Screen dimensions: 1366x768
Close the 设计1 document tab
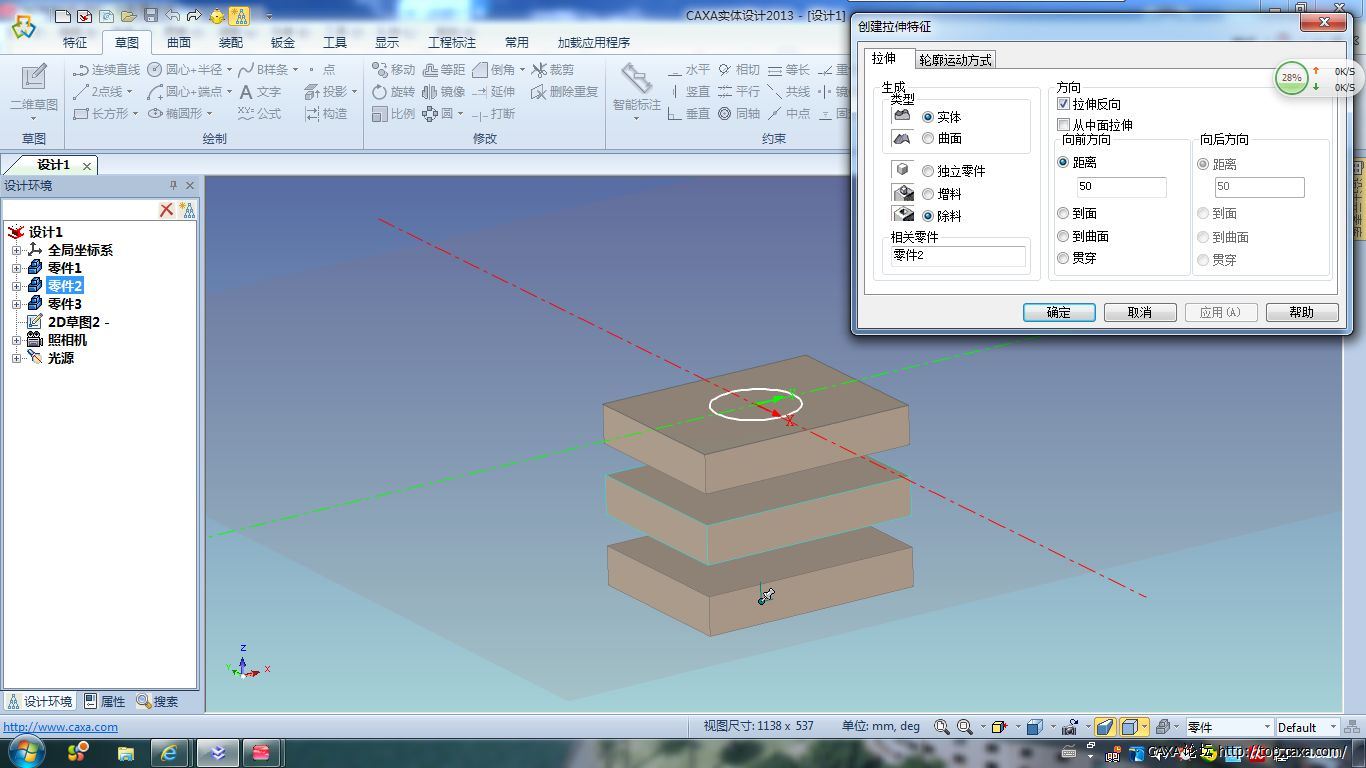pyautogui.click(x=87, y=166)
